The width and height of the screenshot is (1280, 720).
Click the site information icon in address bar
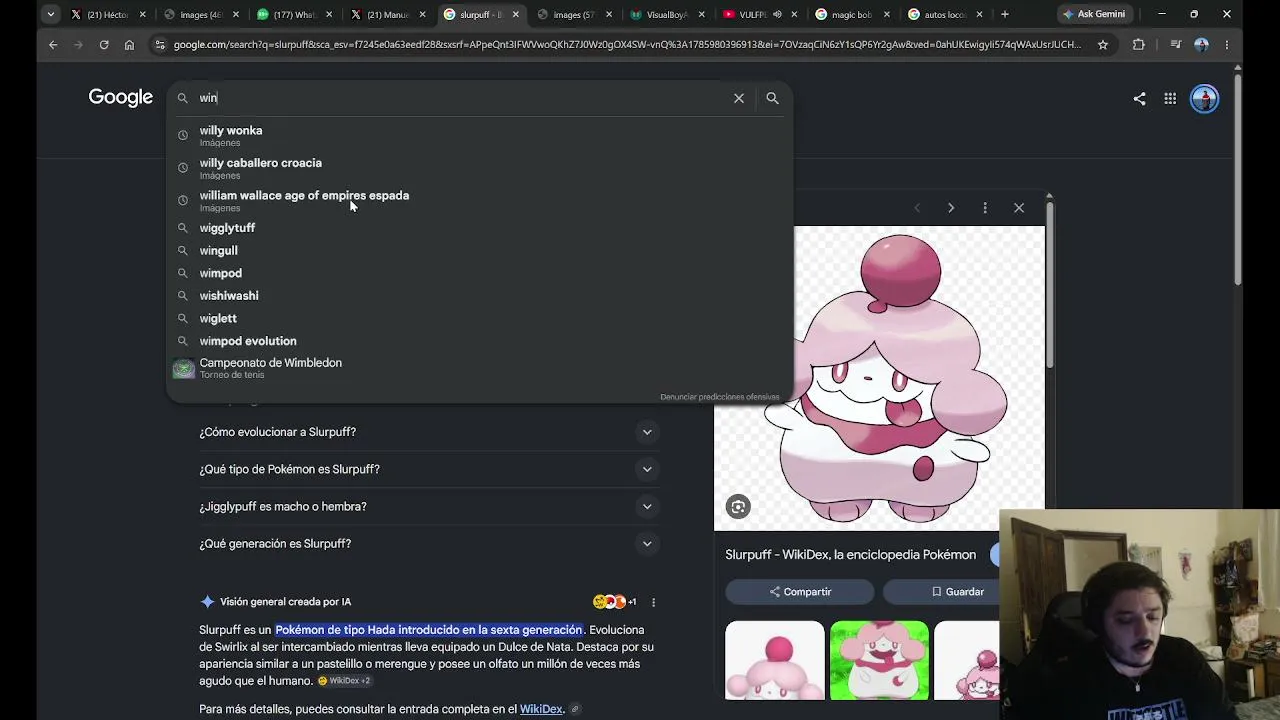click(160, 44)
